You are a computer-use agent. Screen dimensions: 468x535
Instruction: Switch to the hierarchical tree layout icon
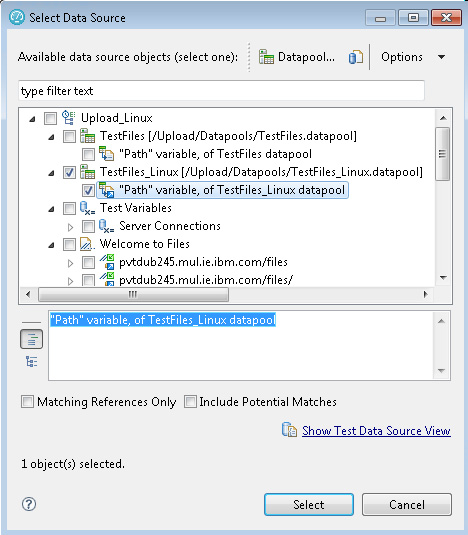(x=31, y=361)
